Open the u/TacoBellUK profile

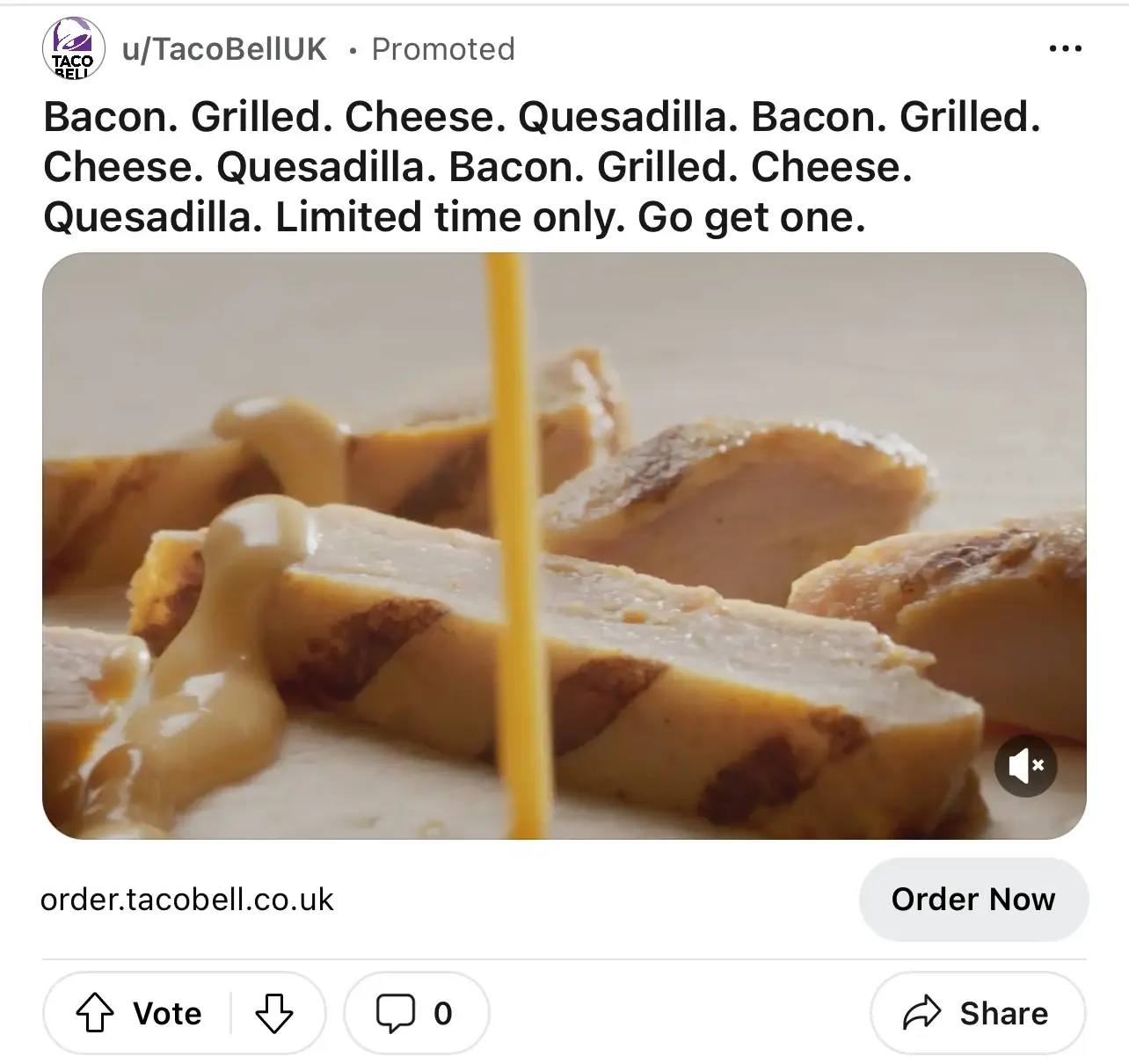click(225, 49)
